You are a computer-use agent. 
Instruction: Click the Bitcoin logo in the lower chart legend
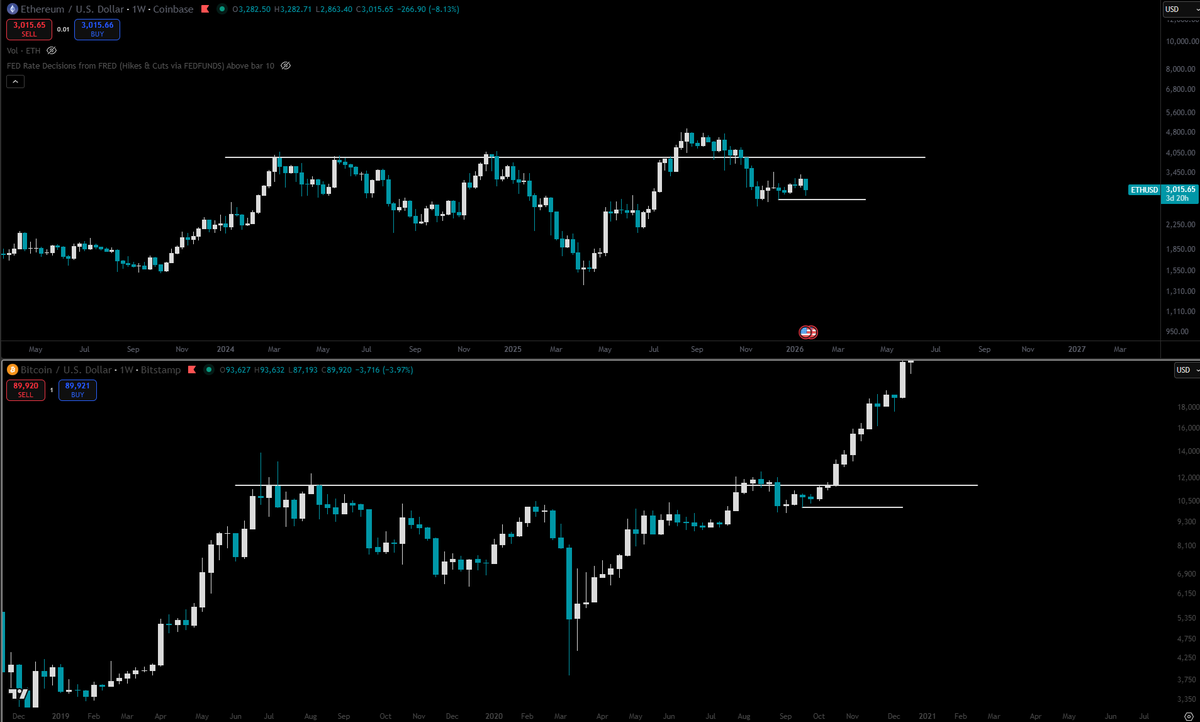(x=12, y=370)
